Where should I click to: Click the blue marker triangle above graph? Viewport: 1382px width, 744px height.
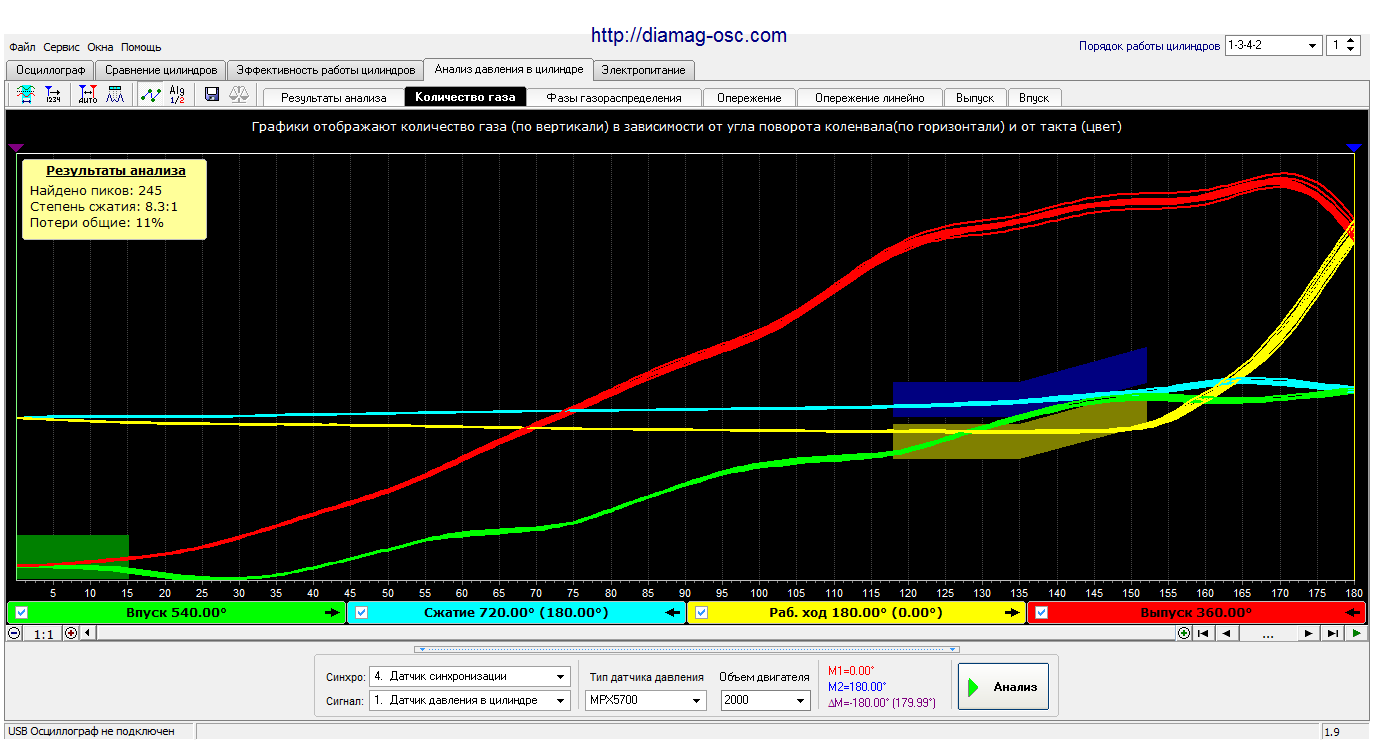[x=1354, y=147]
